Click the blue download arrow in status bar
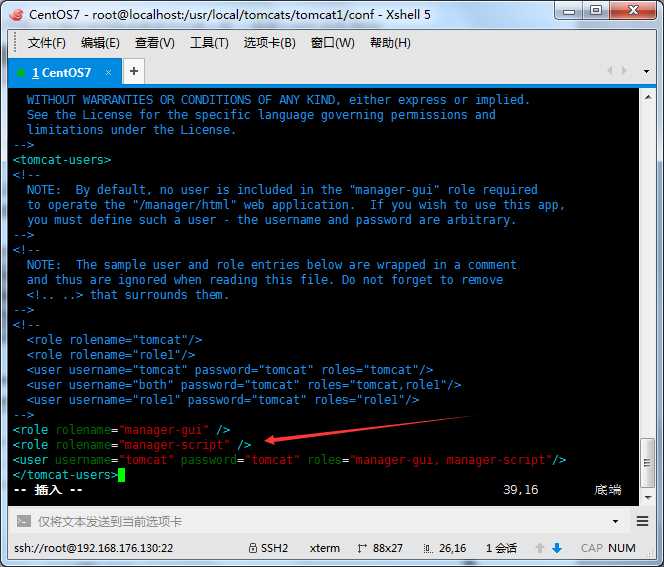The image size is (664, 567). pos(557,548)
